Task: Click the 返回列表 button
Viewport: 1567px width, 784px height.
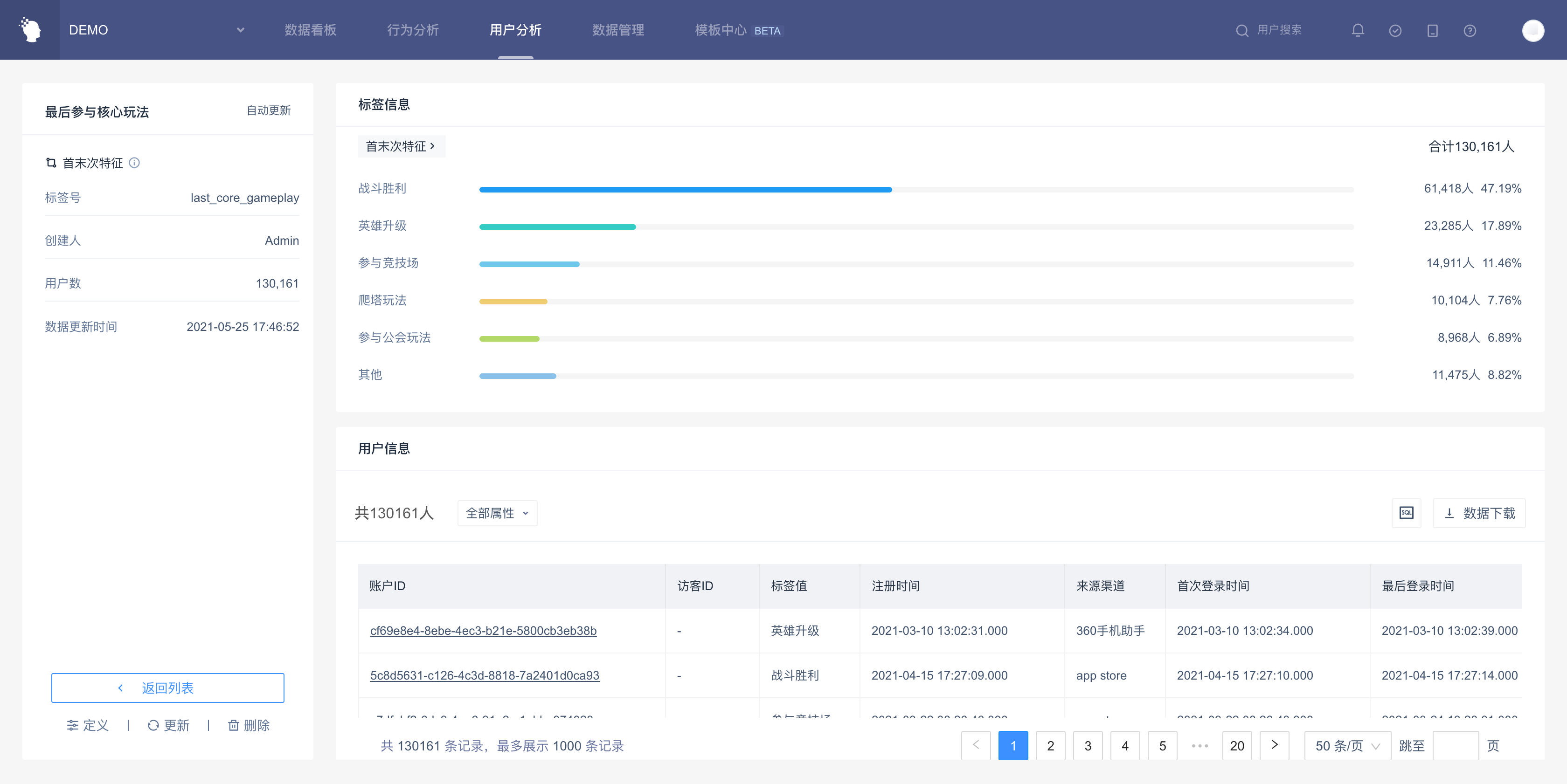Action: tap(167, 688)
